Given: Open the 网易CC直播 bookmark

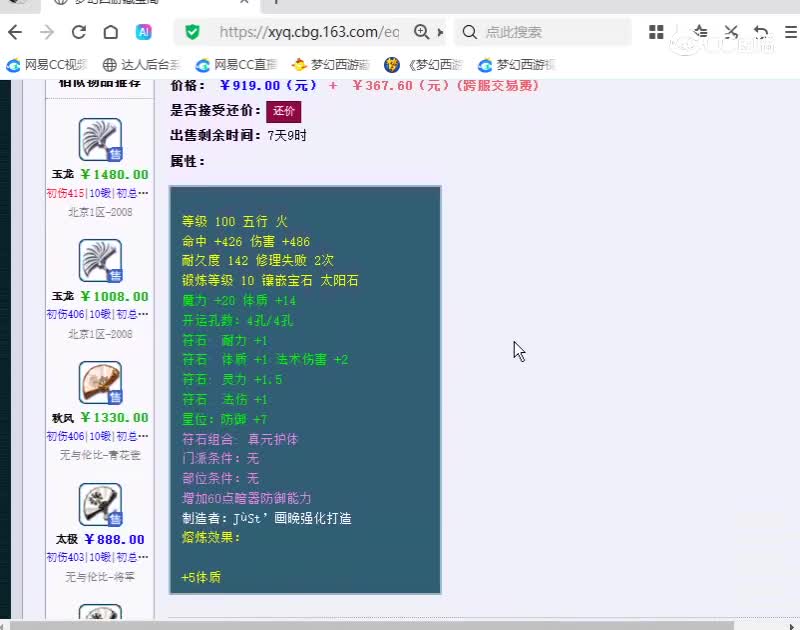Looking at the screenshot, I should click(236, 65).
